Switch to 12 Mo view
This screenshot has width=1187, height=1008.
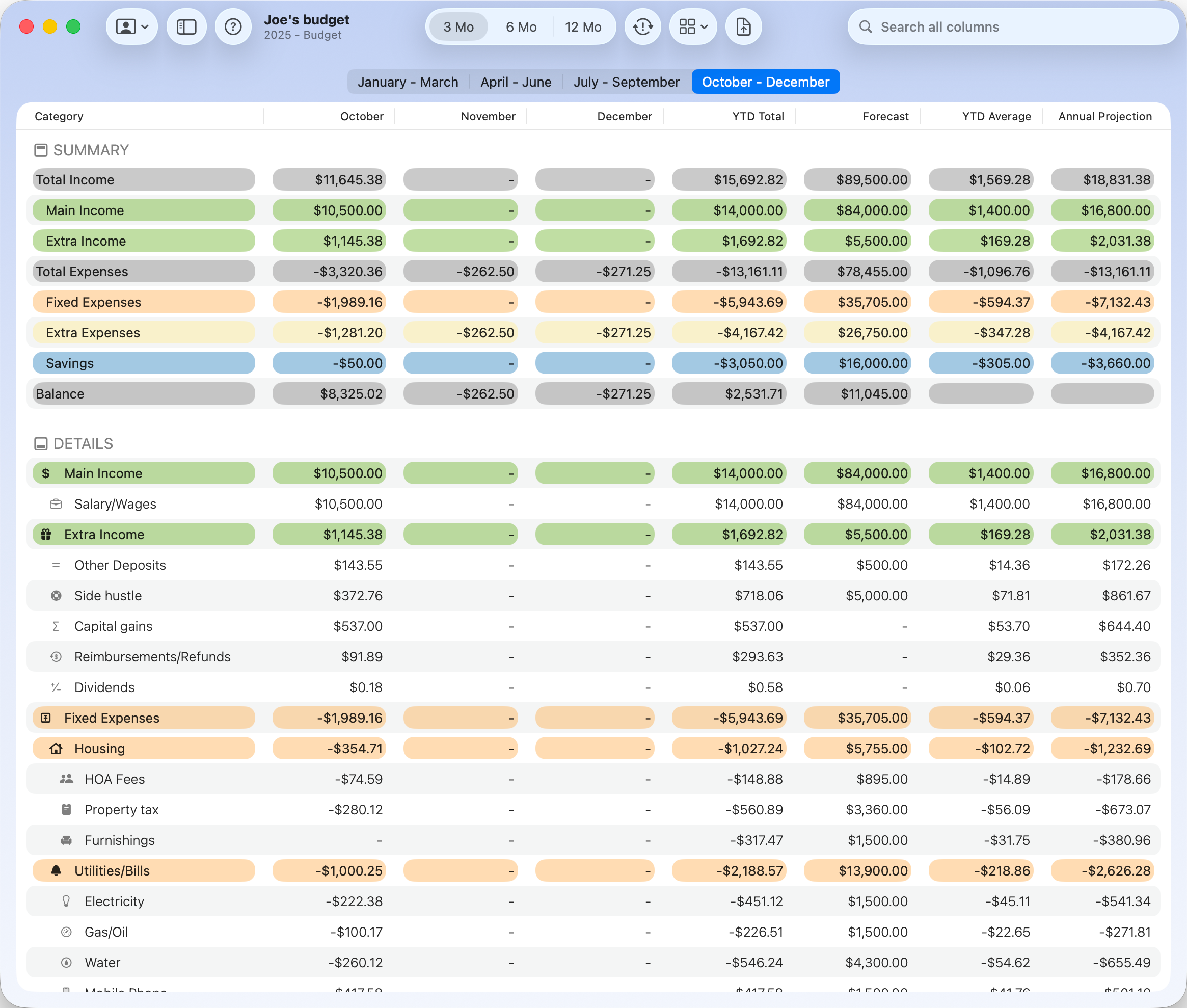583,27
